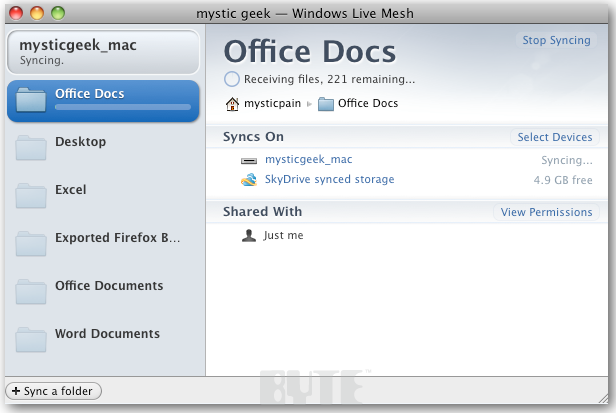Click the Office Docs breadcrumb folder icon
Viewport: 616px width, 413px height.
point(325,103)
